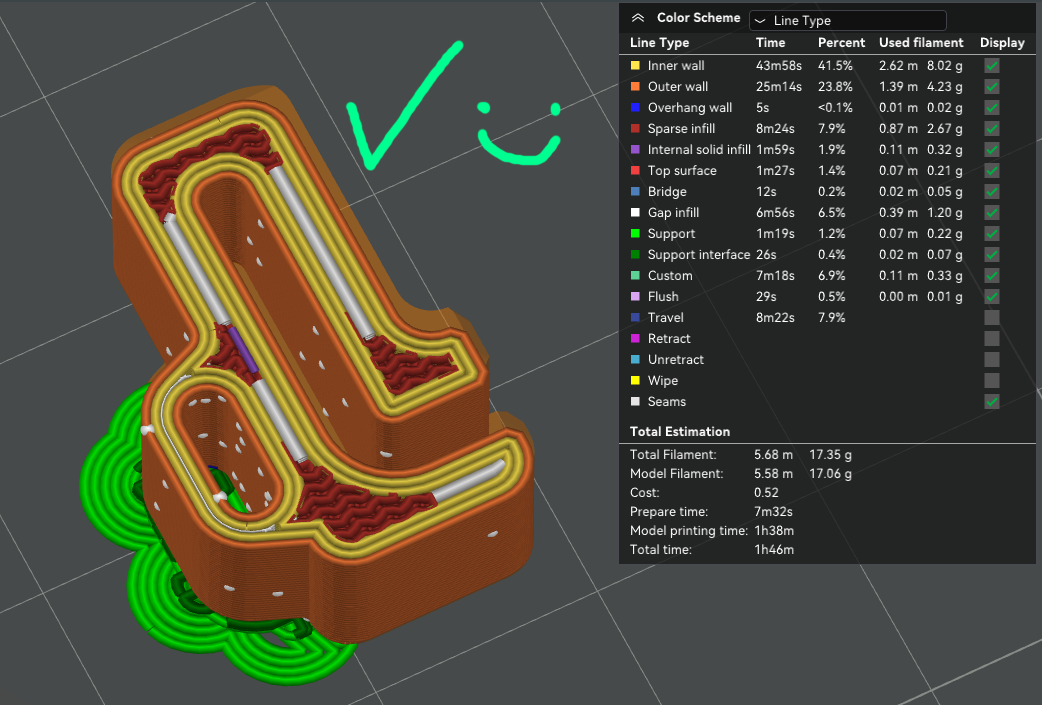Toggle Overhang wall display checkbox
Image resolution: width=1042 pixels, height=705 pixels.
point(991,108)
